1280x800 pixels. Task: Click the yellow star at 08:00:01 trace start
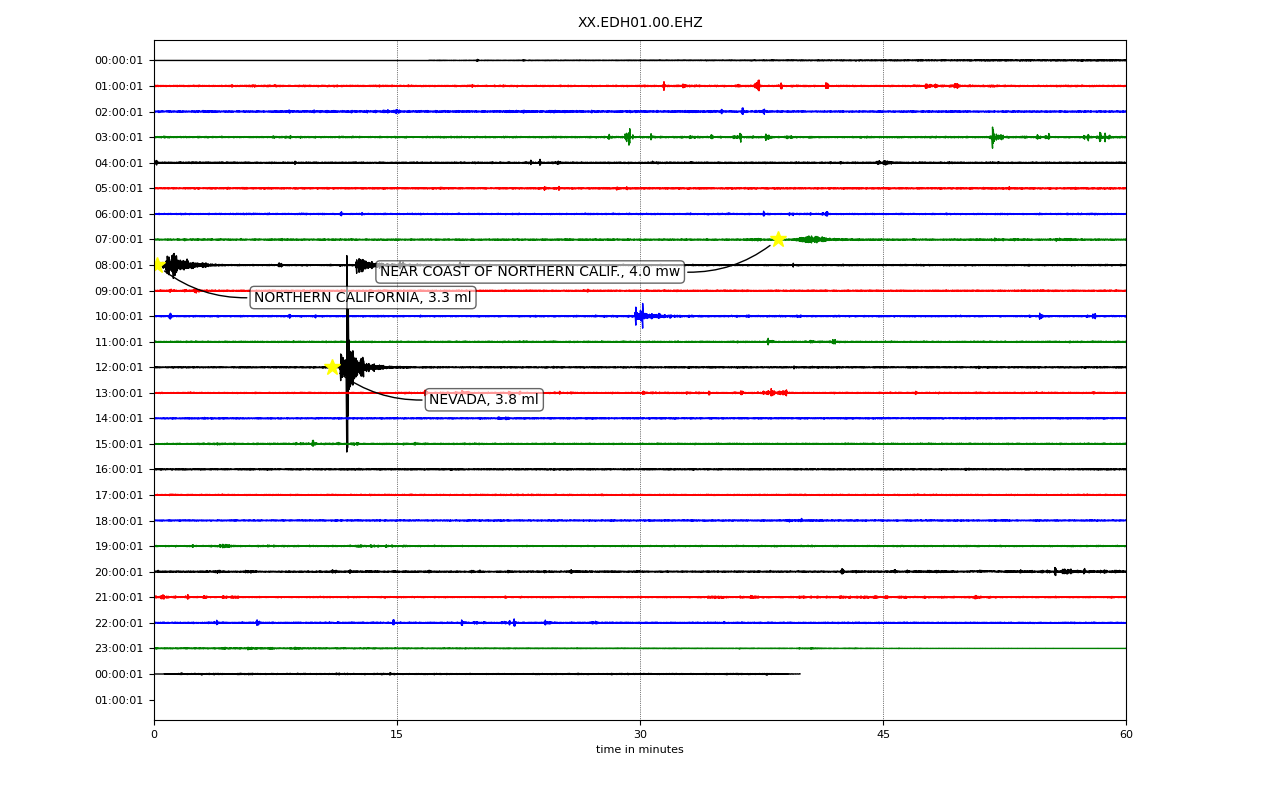click(158, 265)
